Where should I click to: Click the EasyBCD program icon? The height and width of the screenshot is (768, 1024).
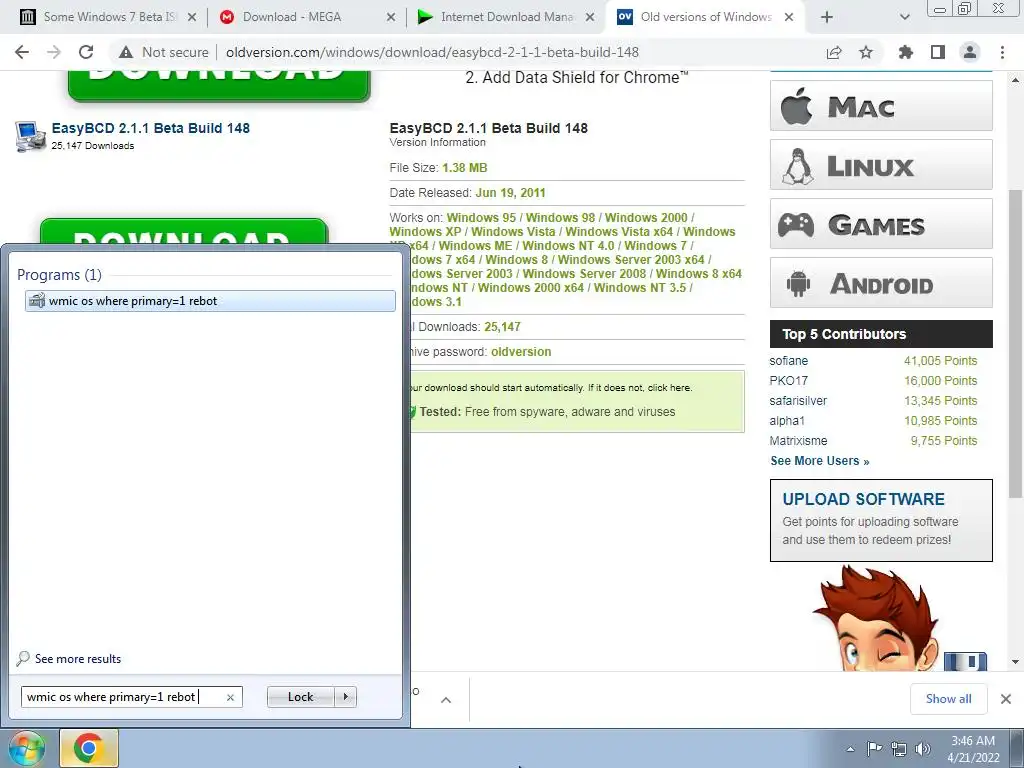[30, 136]
